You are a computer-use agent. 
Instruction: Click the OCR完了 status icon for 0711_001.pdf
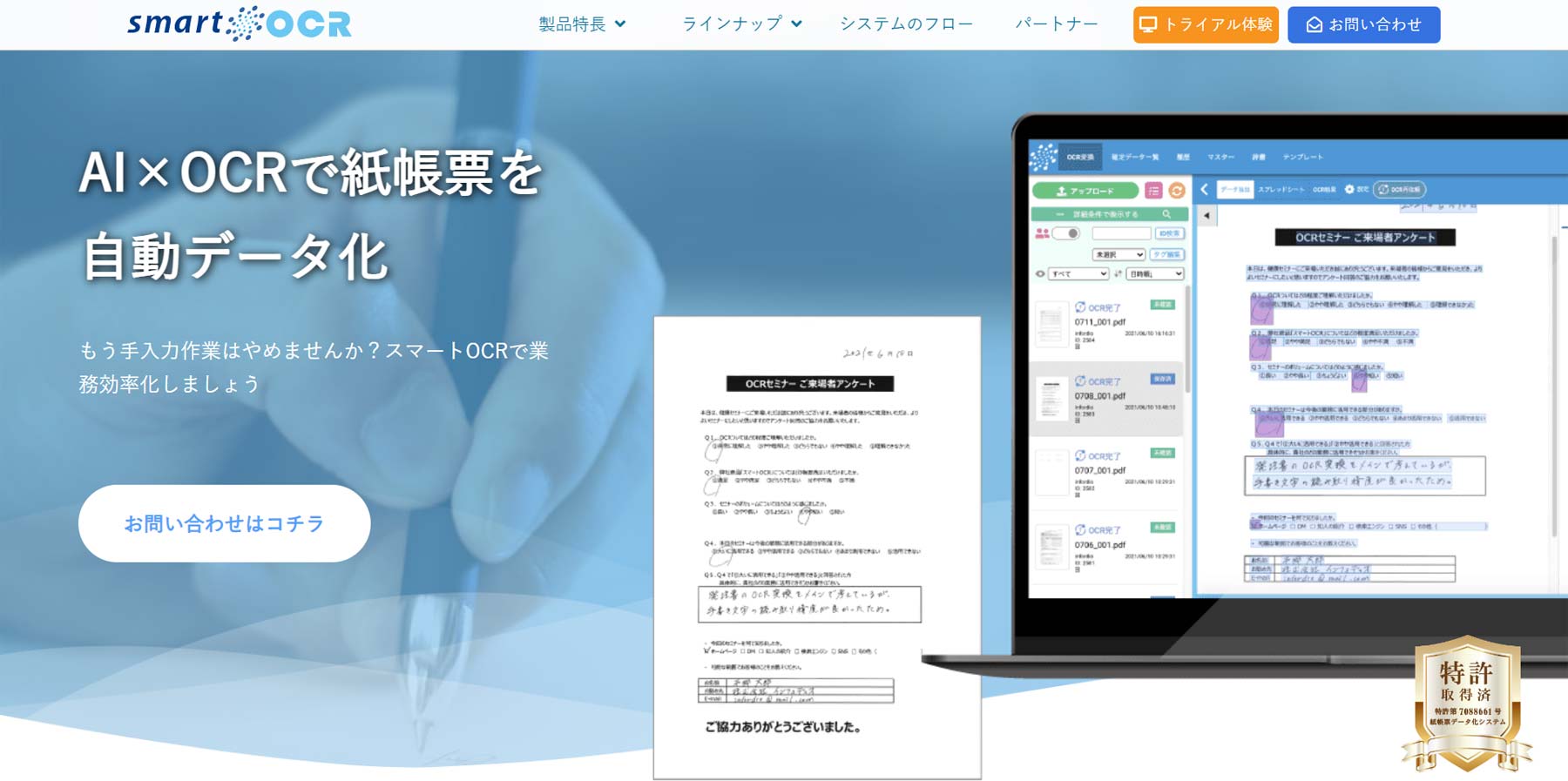1080,307
